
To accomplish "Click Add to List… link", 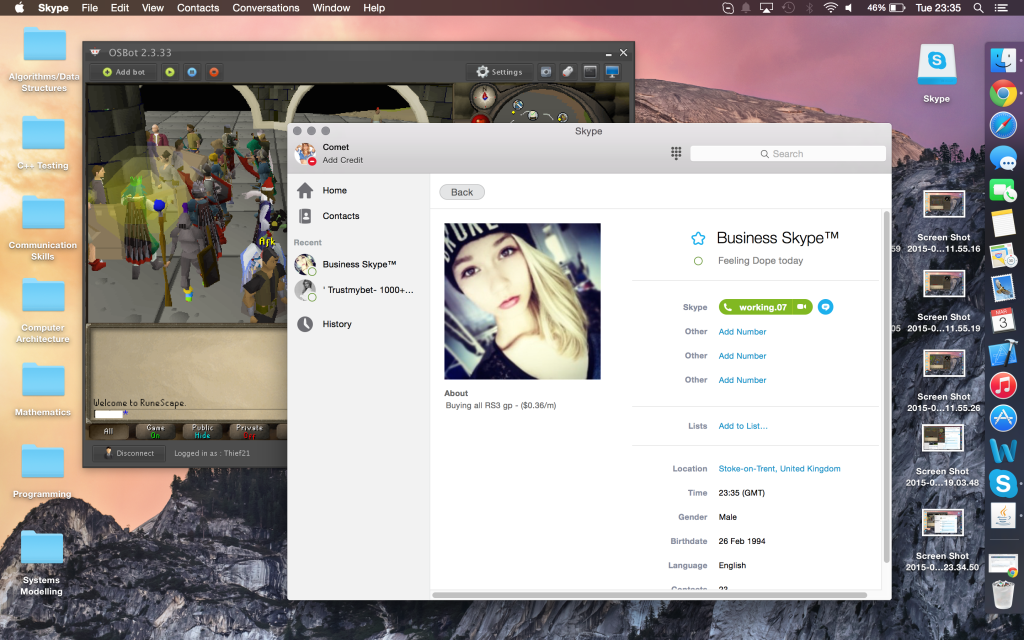I will (x=743, y=426).
